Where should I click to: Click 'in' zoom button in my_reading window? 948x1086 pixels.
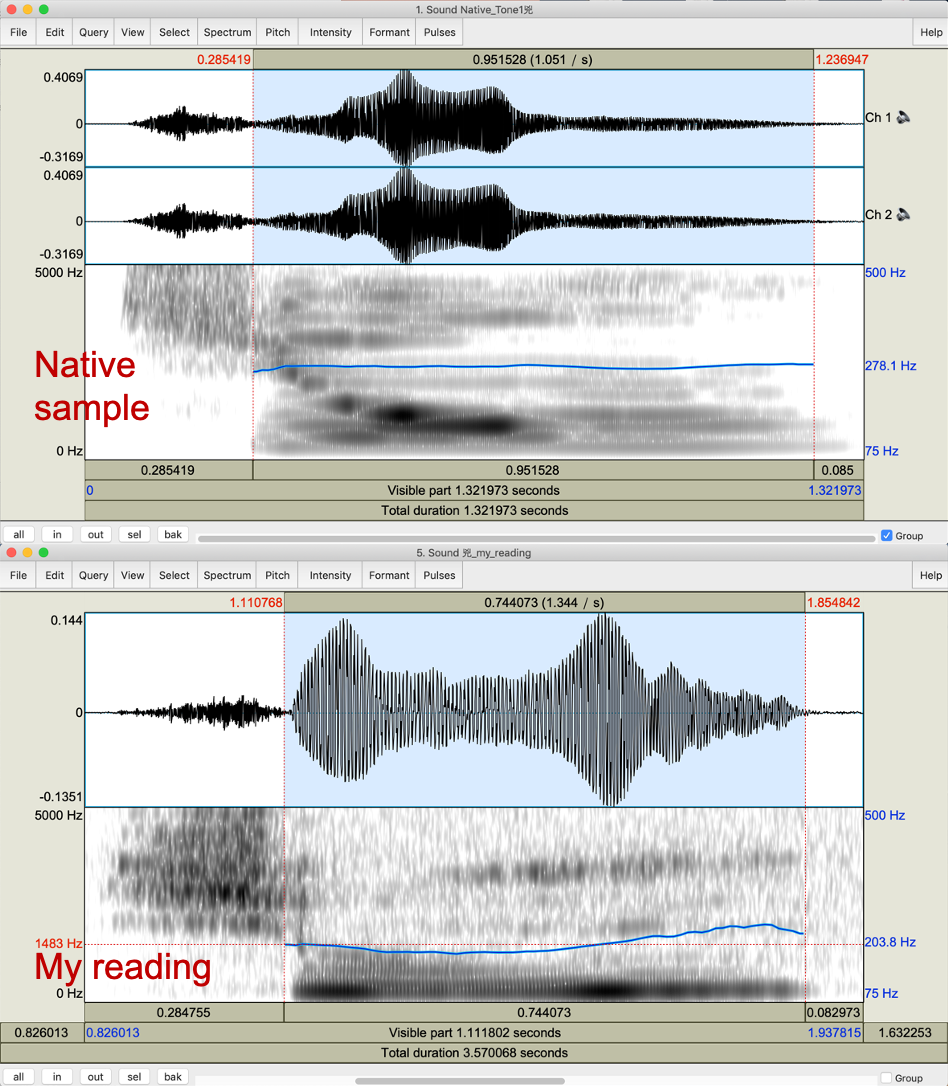[x=57, y=1077]
